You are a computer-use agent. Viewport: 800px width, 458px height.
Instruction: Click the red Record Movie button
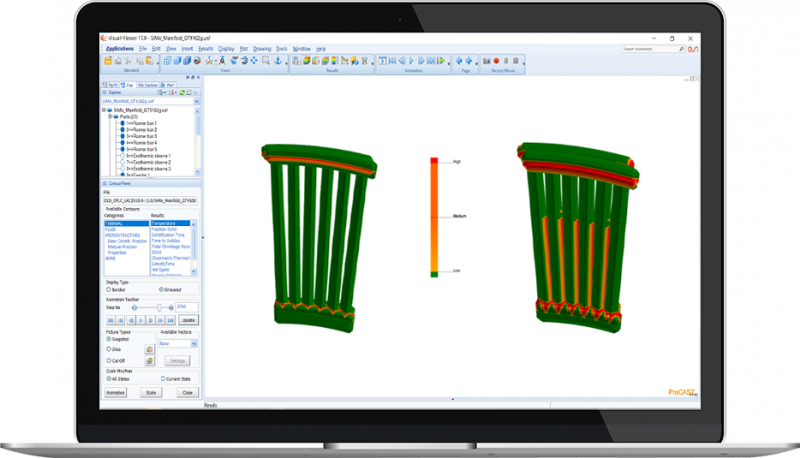494,61
